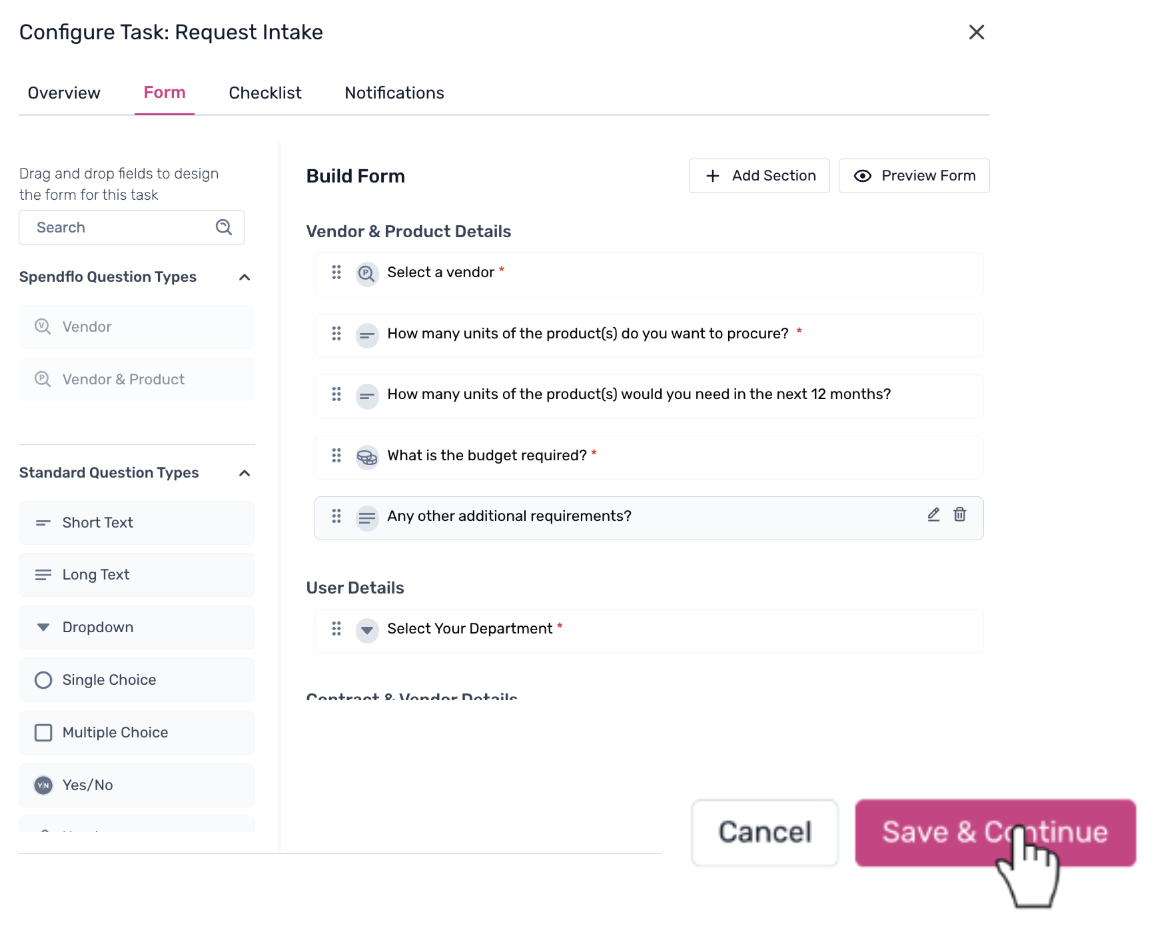Delete the additional requirements question via trash icon
This screenshot has width=1170, height=940.
click(x=960, y=515)
